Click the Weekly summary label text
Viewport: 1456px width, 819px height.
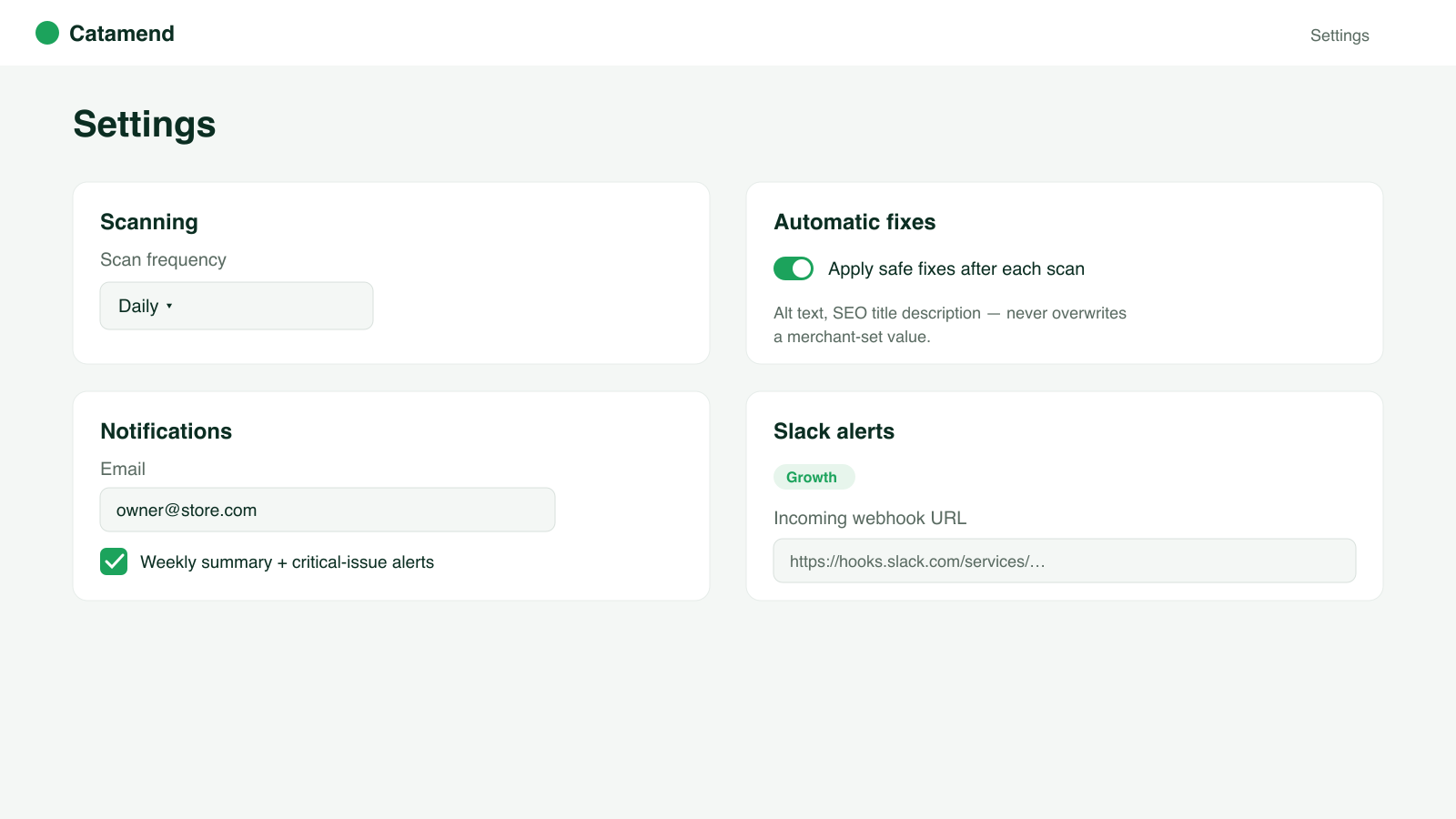287,562
